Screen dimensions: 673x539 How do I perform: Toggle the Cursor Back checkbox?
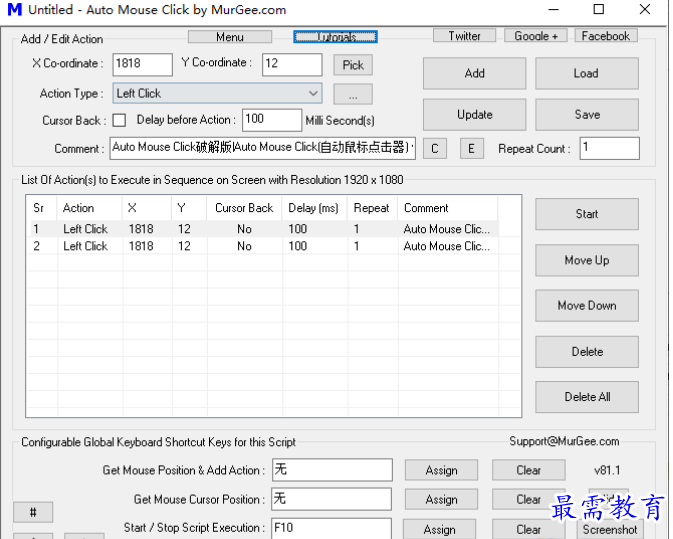point(119,120)
